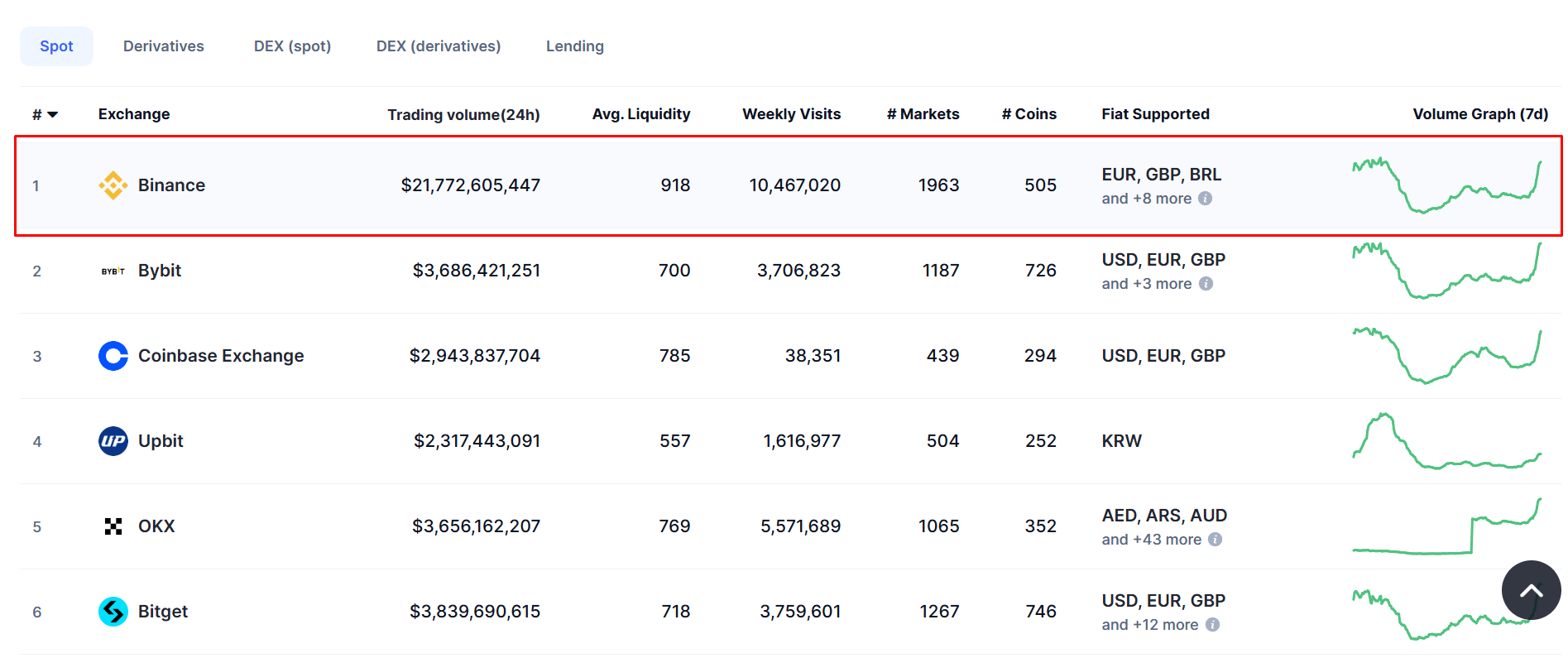
Task: Show info for Binance's +8 more fiats
Action: click(1206, 199)
